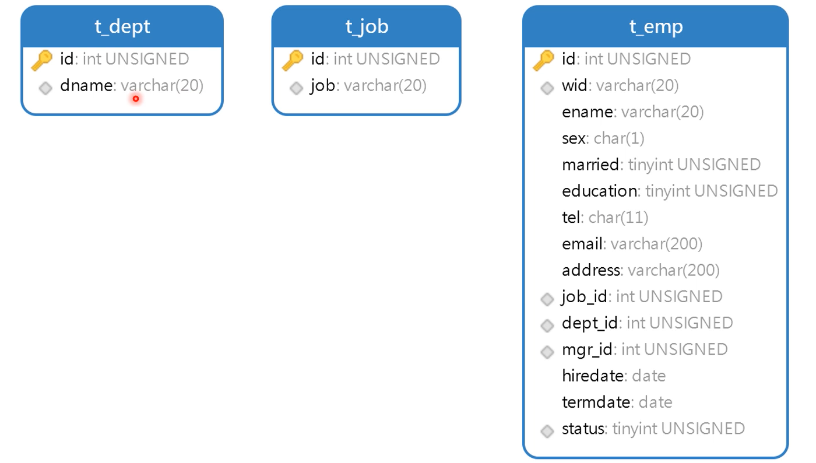
Task: Click the diamond icon beside job_id
Action: tap(547, 299)
